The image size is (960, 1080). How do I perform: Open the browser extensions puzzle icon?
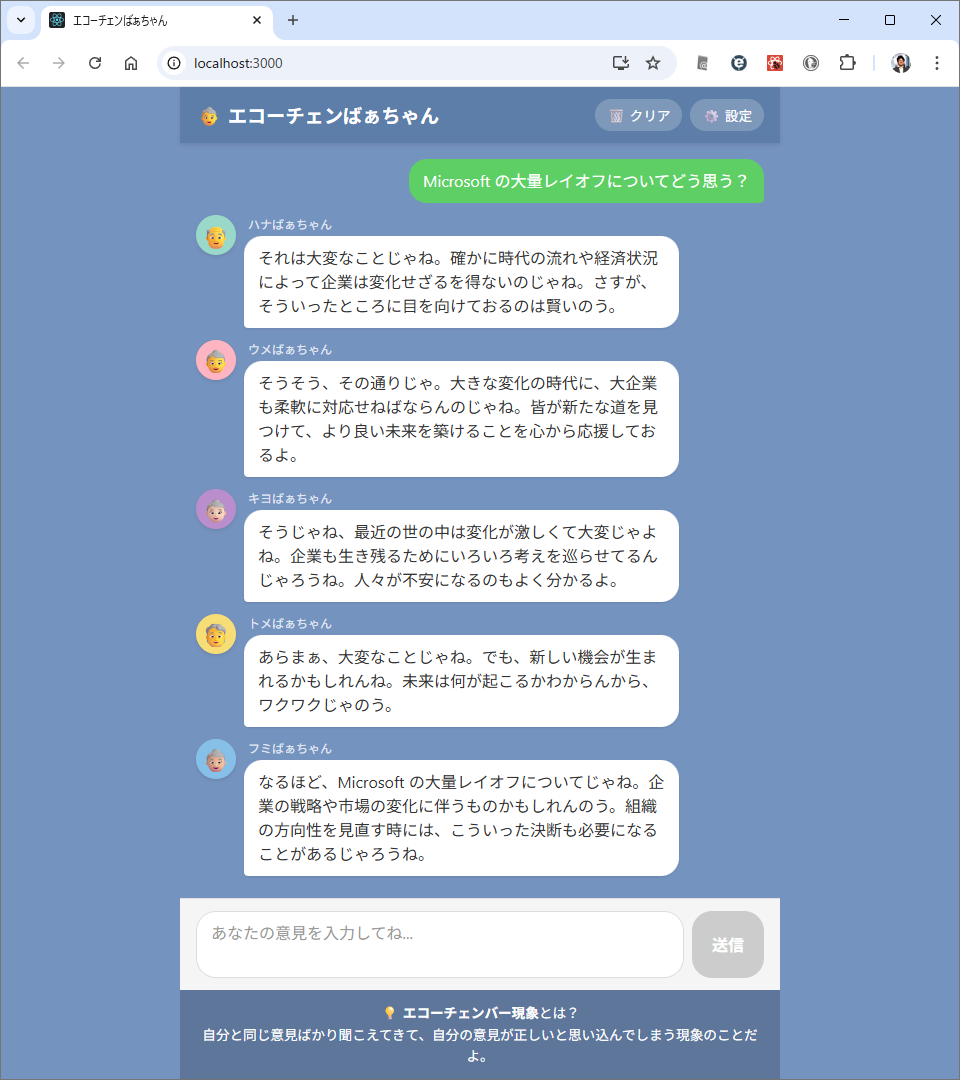(x=847, y=63)
